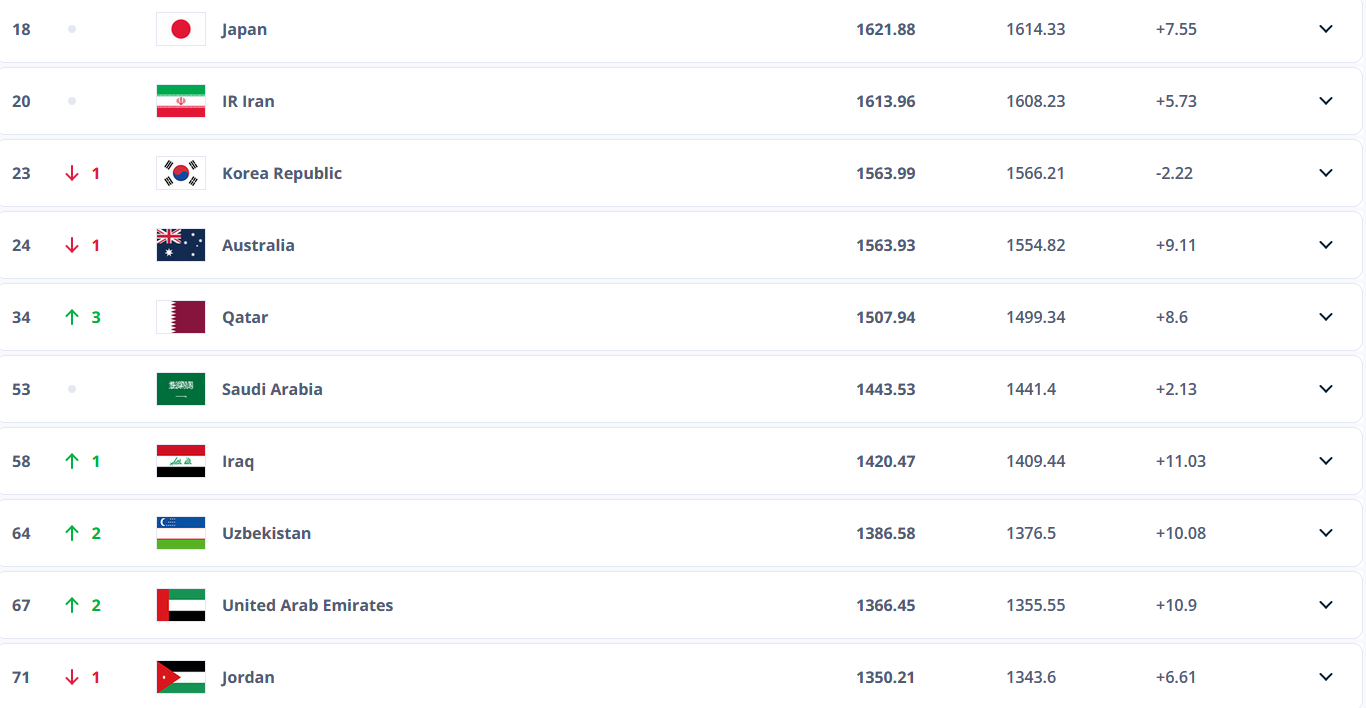Click the IR Iran flag icon
The image size is (1366, 708).
click(181, 101)
